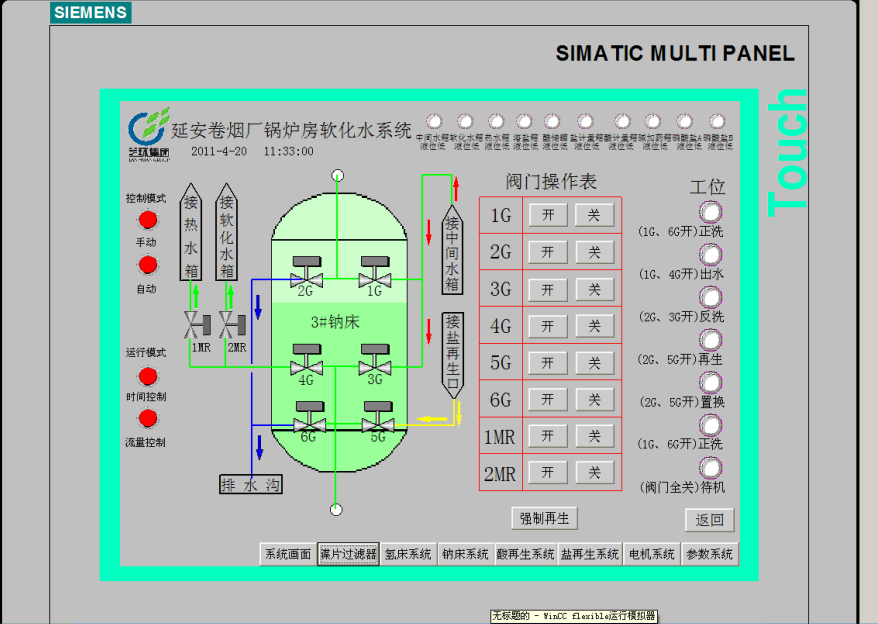The width and height of the screenshot is (878, 624).
Task: Click the 2G valve symbol
Action: 306,271
